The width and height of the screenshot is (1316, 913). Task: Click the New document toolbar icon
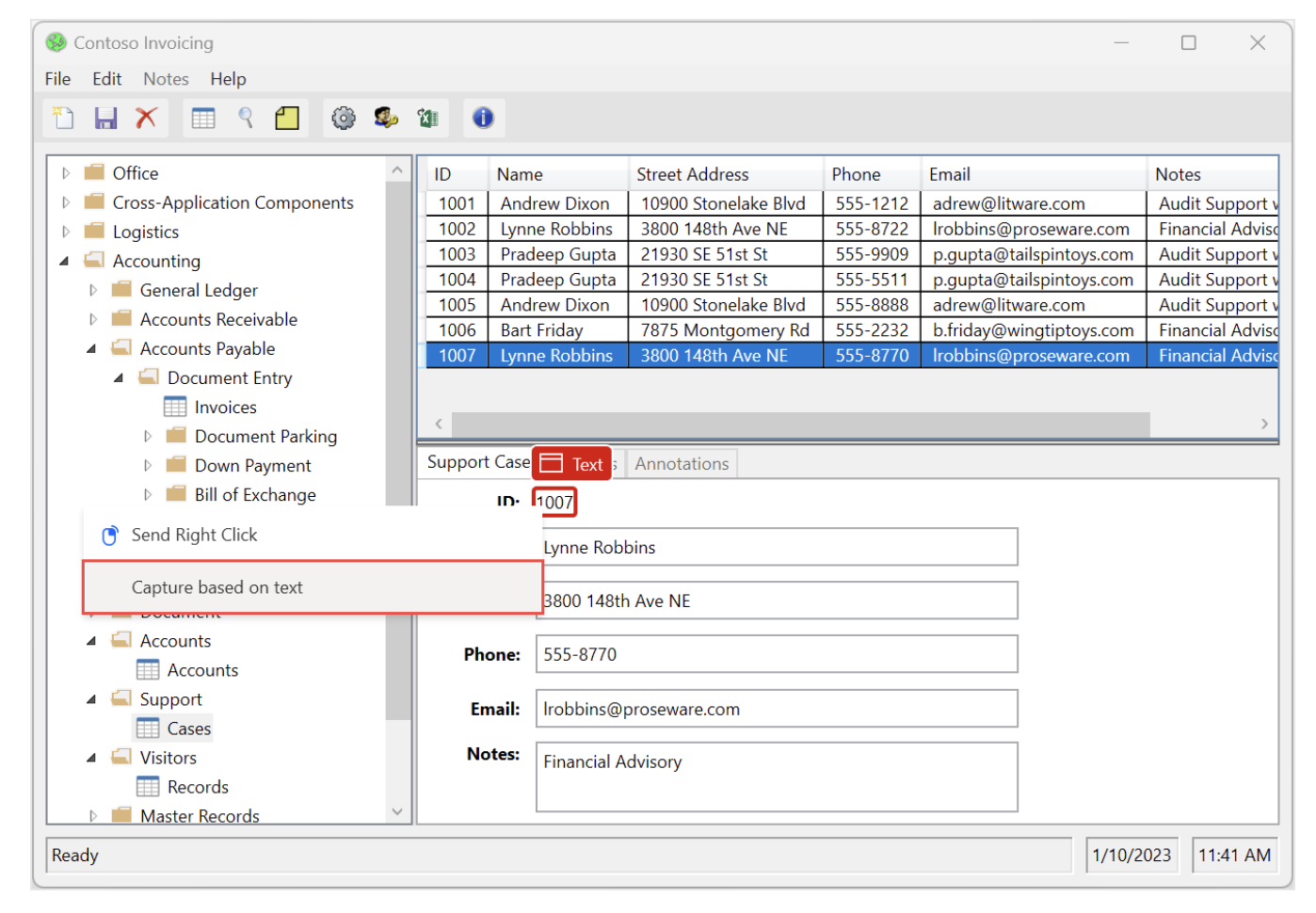pyautogui.click(x=64, y=118)
